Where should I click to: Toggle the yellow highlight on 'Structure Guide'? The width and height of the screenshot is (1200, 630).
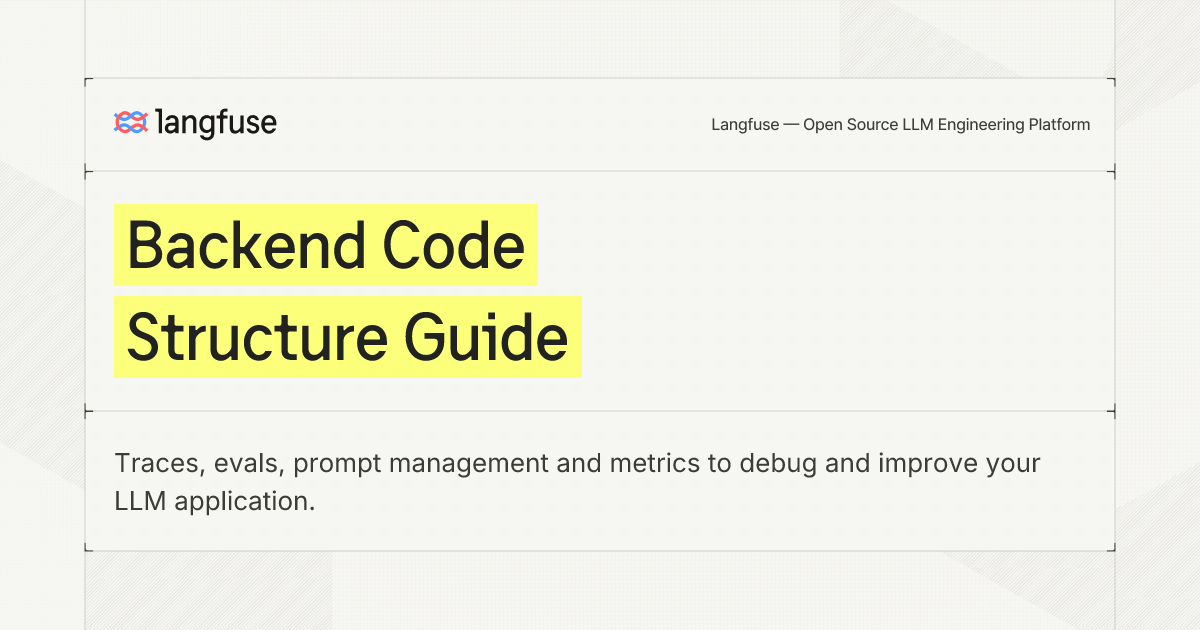tap(345, 336)
